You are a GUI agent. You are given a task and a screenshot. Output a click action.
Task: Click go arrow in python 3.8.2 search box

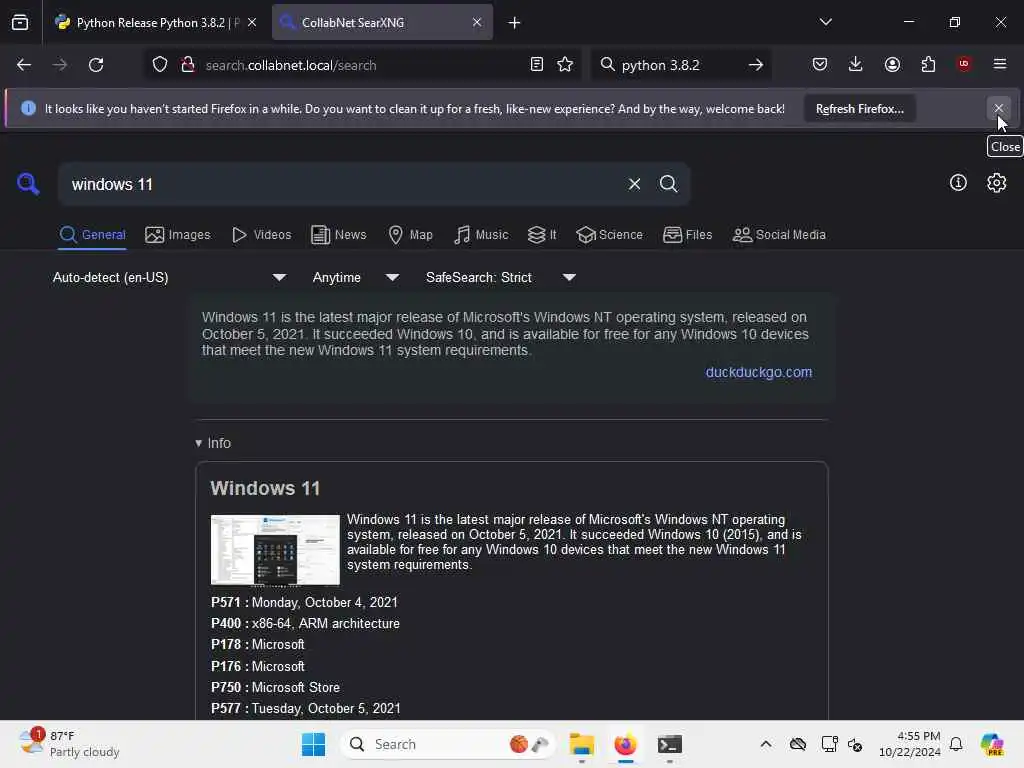[756, 65]
